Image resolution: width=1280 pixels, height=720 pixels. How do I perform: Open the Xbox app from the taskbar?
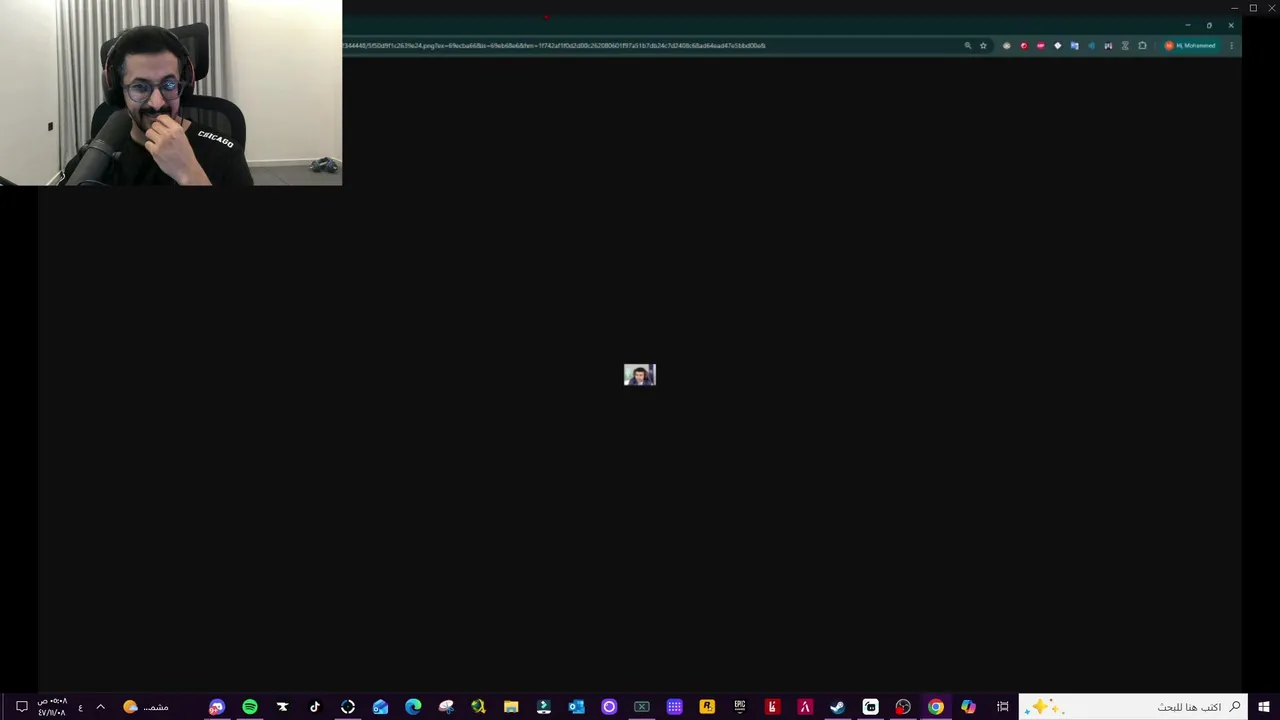coord(641,707)
